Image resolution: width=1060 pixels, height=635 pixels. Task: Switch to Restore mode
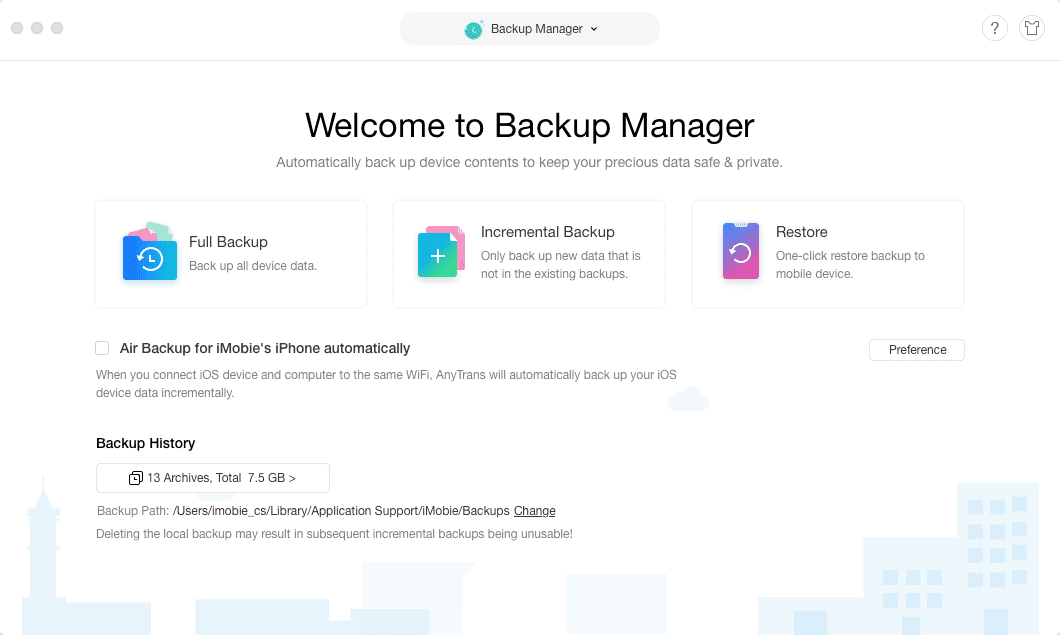pyautogui.click(x=827, y=253)
